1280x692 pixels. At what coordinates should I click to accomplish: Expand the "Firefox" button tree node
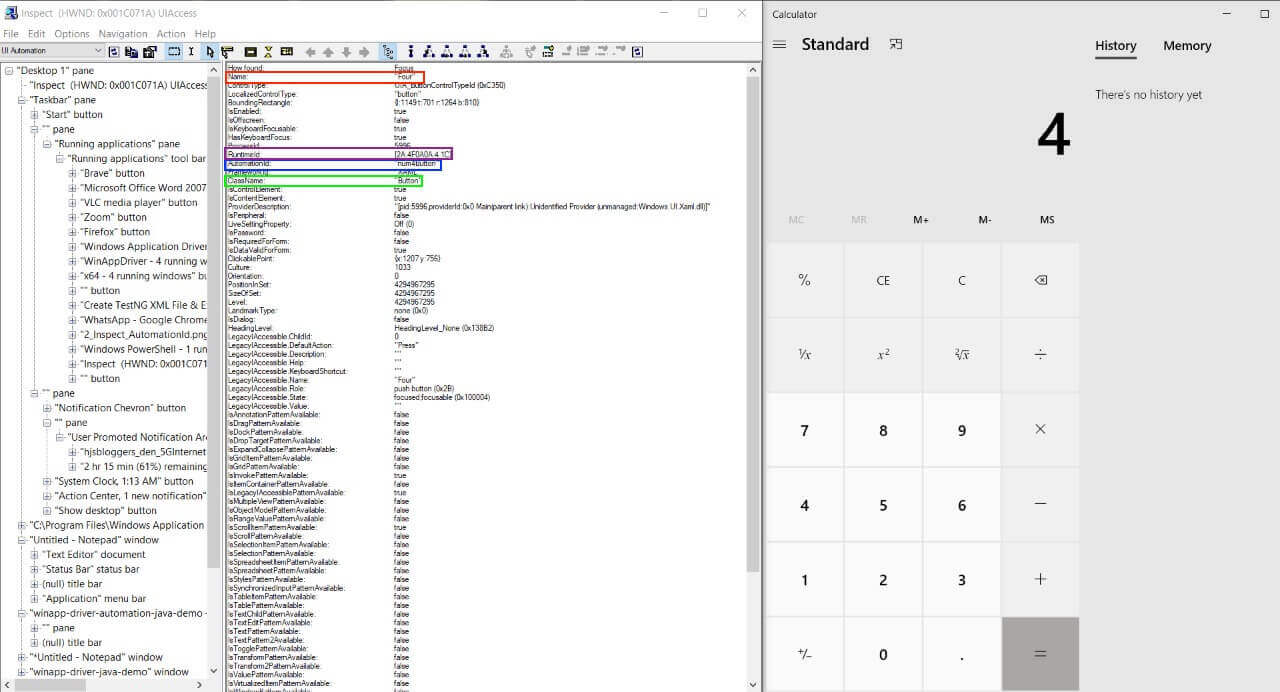[x=72, y=232]
